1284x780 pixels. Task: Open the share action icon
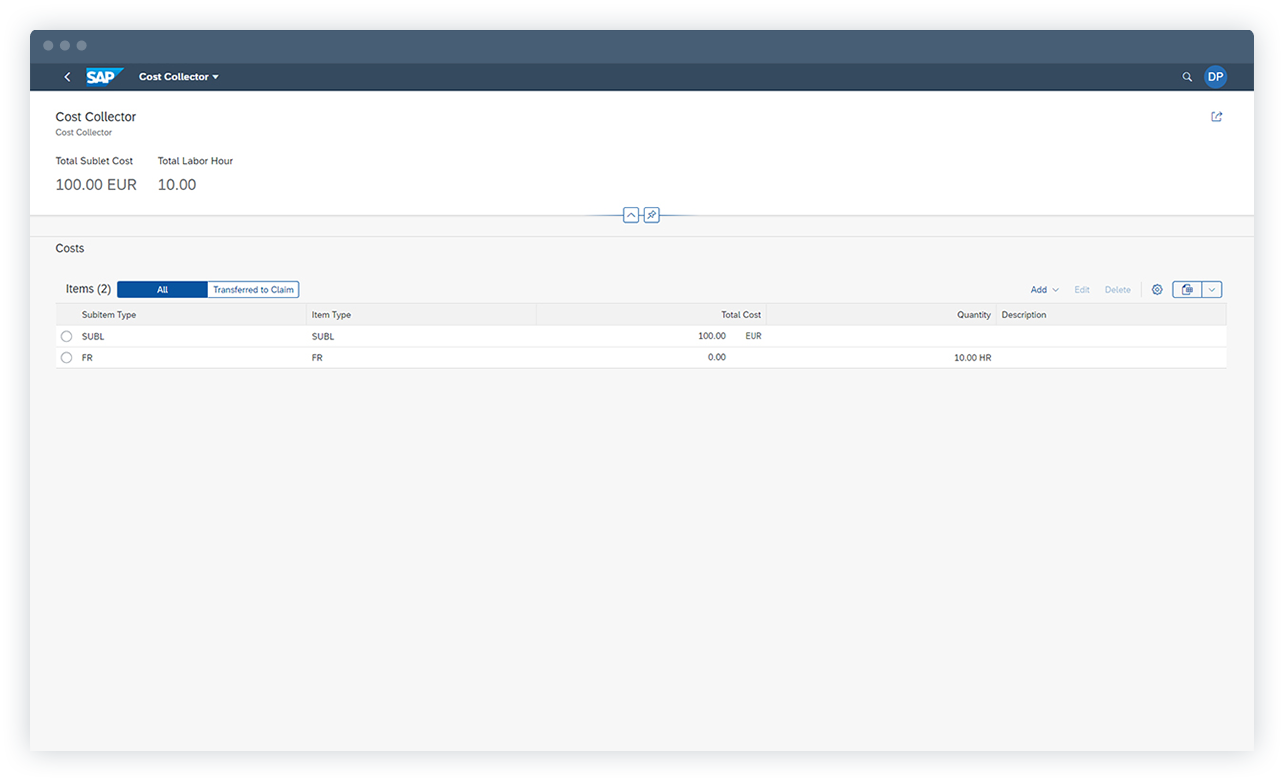pyautogui.click(x=1216, y=117)
